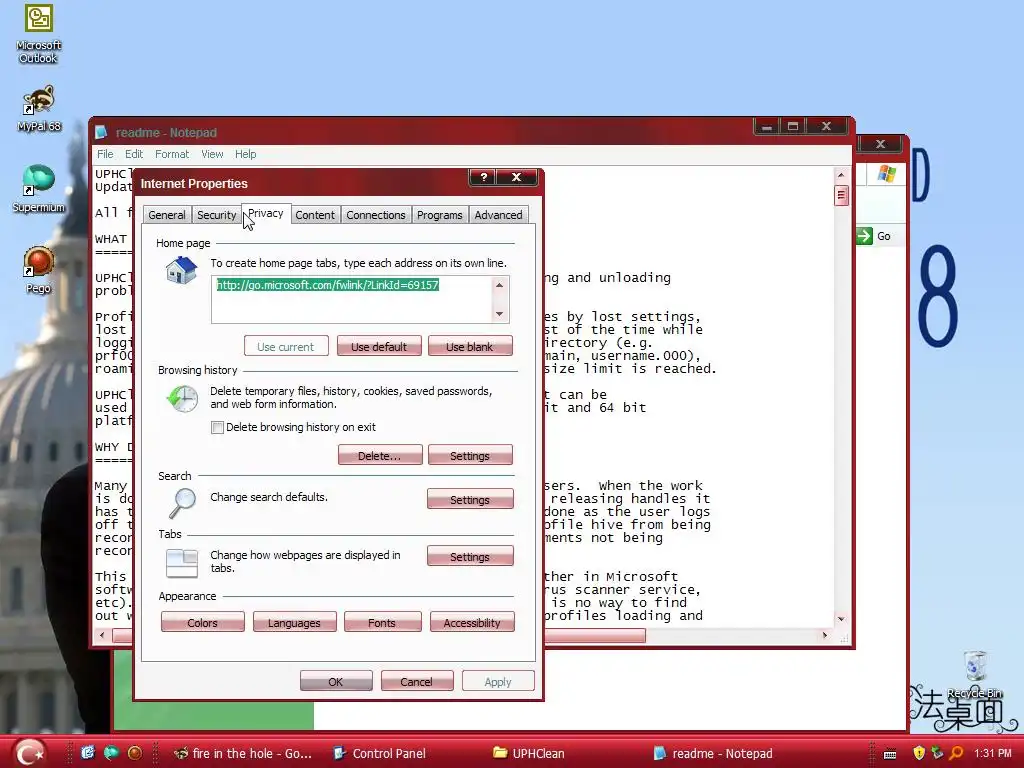Click the Accessibility button
Image resolution: width=1024 pixels, height=768 pixels.
coord(472,622)
